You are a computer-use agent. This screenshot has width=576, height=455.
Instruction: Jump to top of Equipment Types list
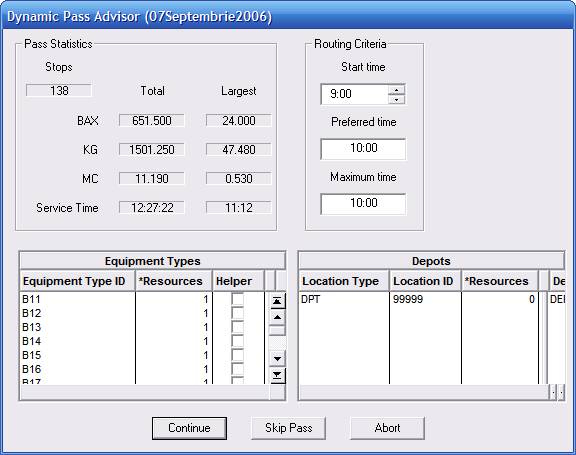[277, 301]
